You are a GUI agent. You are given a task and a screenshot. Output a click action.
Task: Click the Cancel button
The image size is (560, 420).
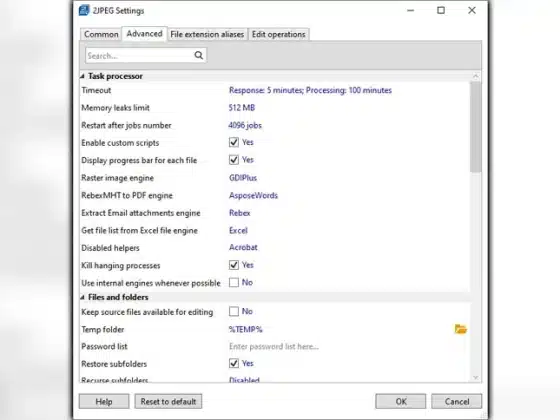pos(457,401)
